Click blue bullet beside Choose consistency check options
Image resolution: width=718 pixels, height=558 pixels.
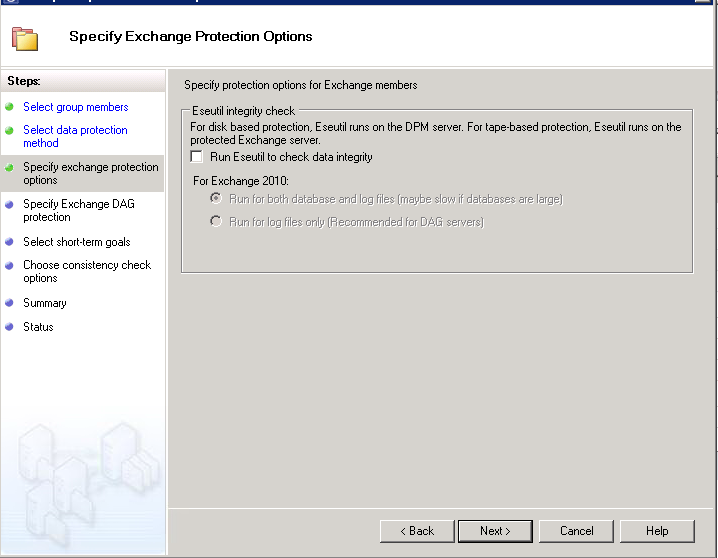(9, 265)
